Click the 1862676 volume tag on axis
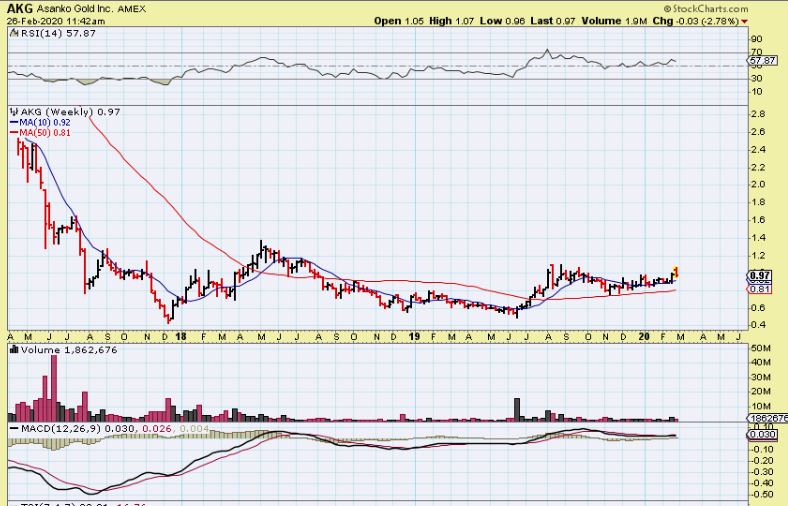This screenshot has width=788, height=506. pyautogui.click(x=767, y=418)
